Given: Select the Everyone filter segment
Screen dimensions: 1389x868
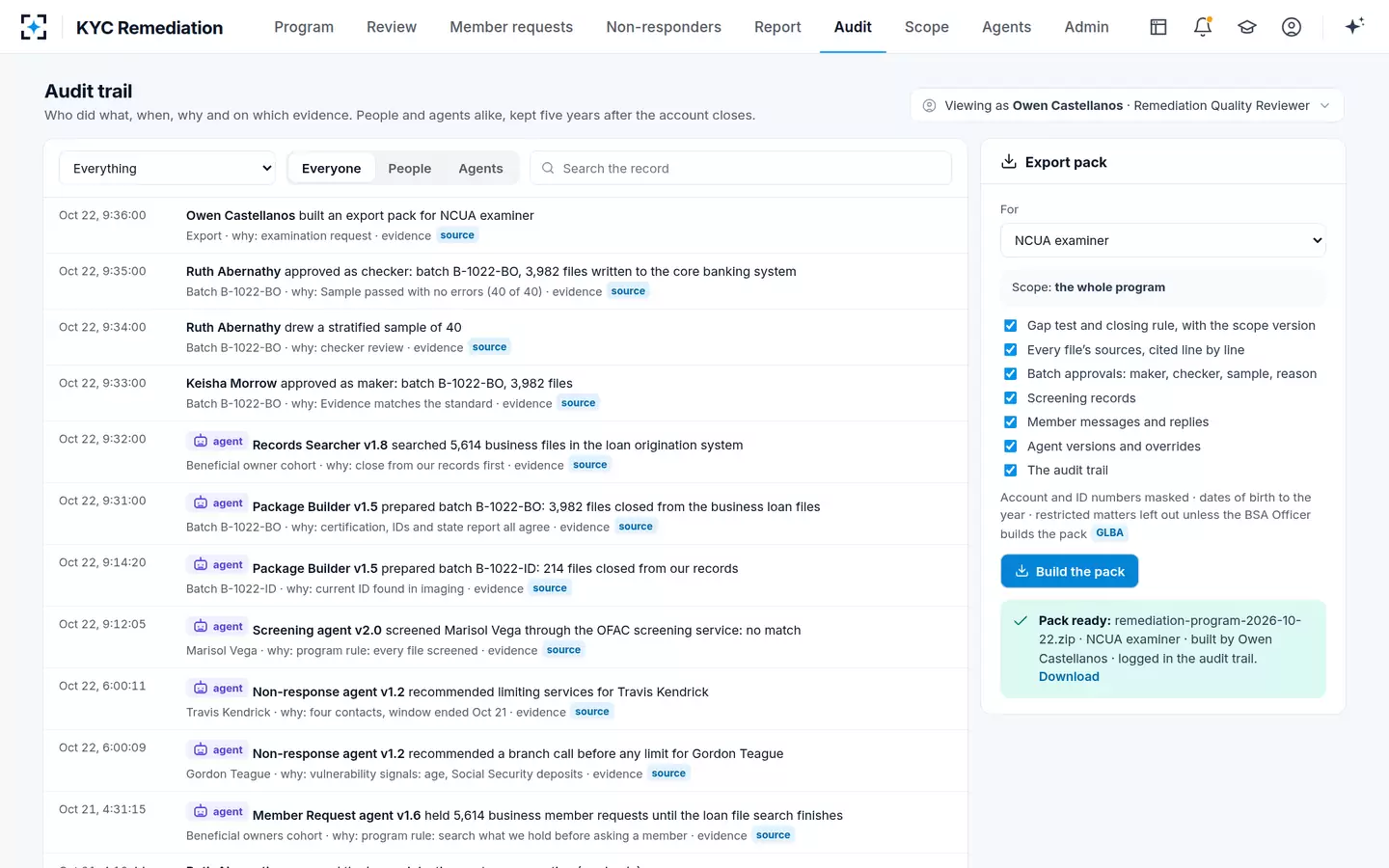Looking at the screenshot, I should pyautogui.click(x=331, y=168).
